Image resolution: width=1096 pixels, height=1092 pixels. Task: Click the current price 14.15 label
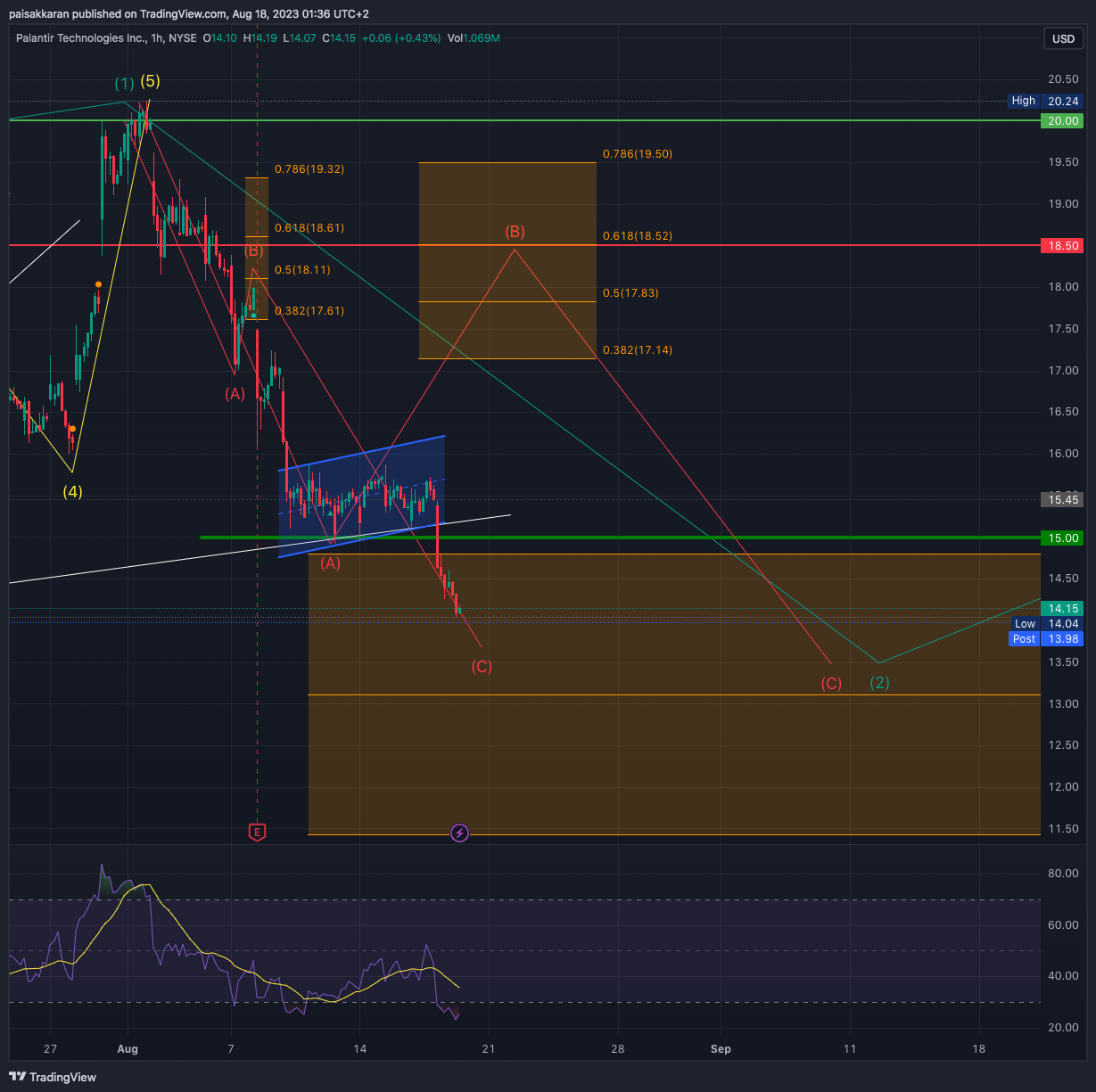point(1062,609)
